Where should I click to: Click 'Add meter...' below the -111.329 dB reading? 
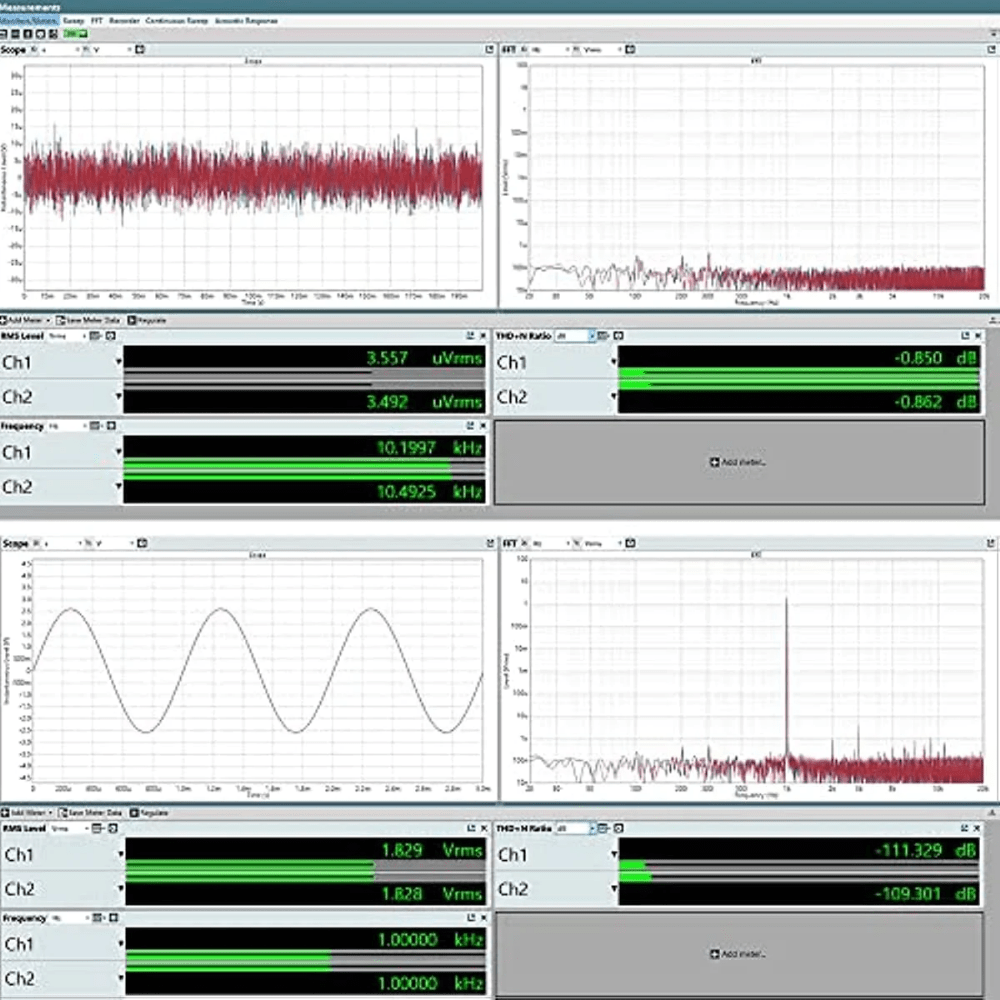point(740,954)
